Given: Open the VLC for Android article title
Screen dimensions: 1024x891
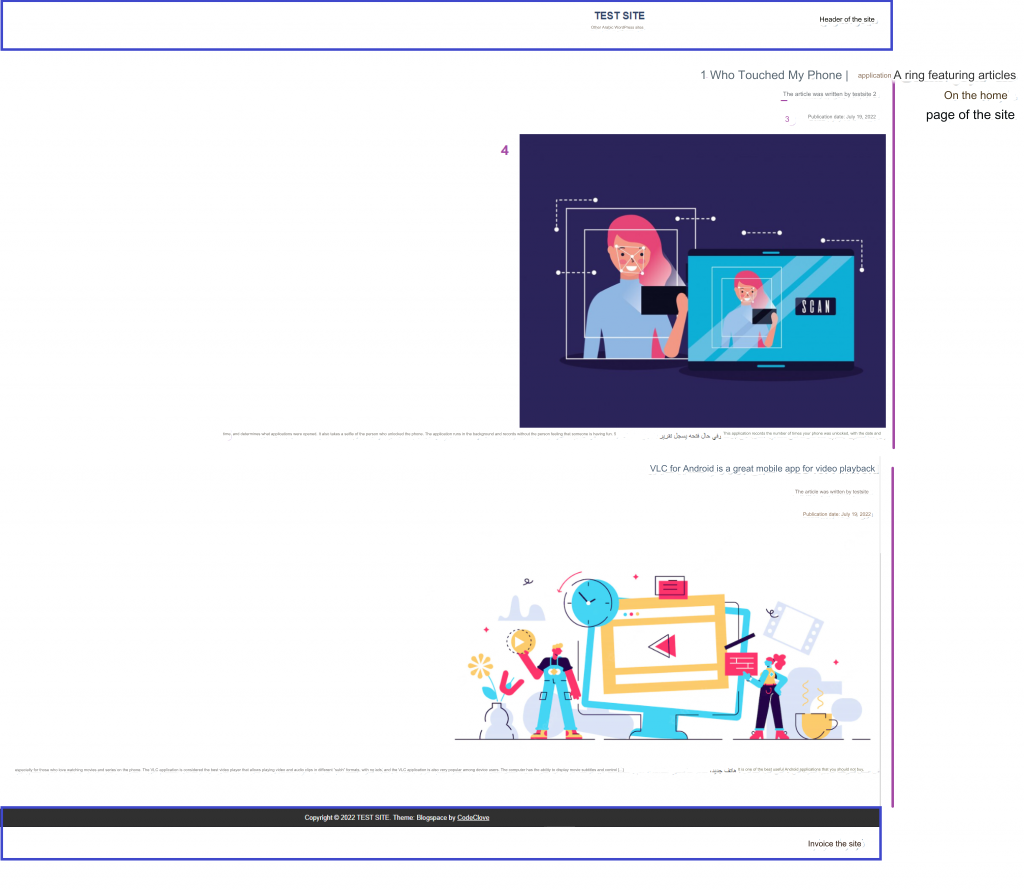Looking at the screenshot, I should point(761,468).
